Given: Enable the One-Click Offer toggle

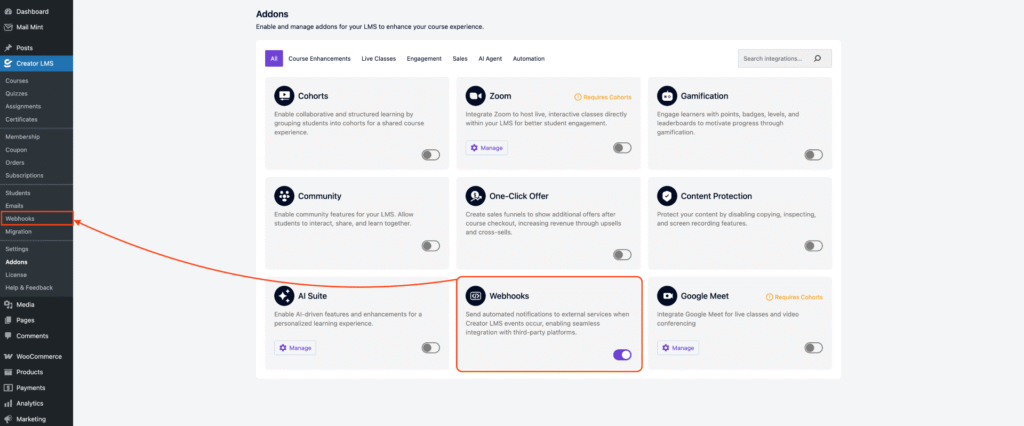Looking at the screenshot, I should pyautogui.click(x=622, y=255).
